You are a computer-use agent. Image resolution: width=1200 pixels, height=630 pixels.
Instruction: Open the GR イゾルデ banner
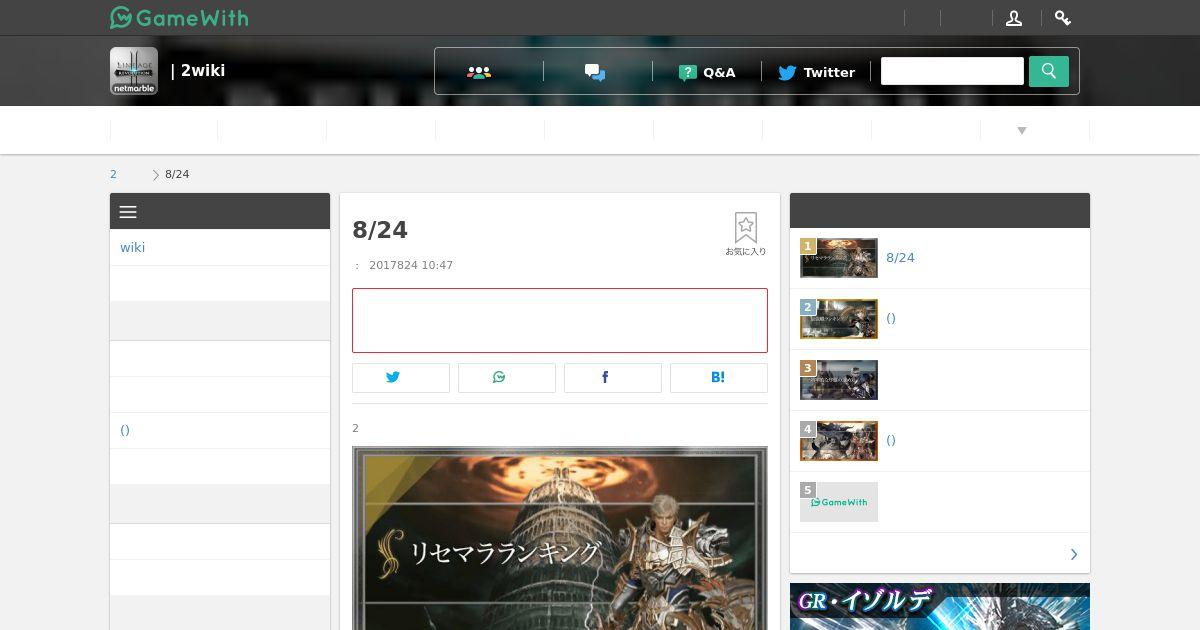pos(940,606)
